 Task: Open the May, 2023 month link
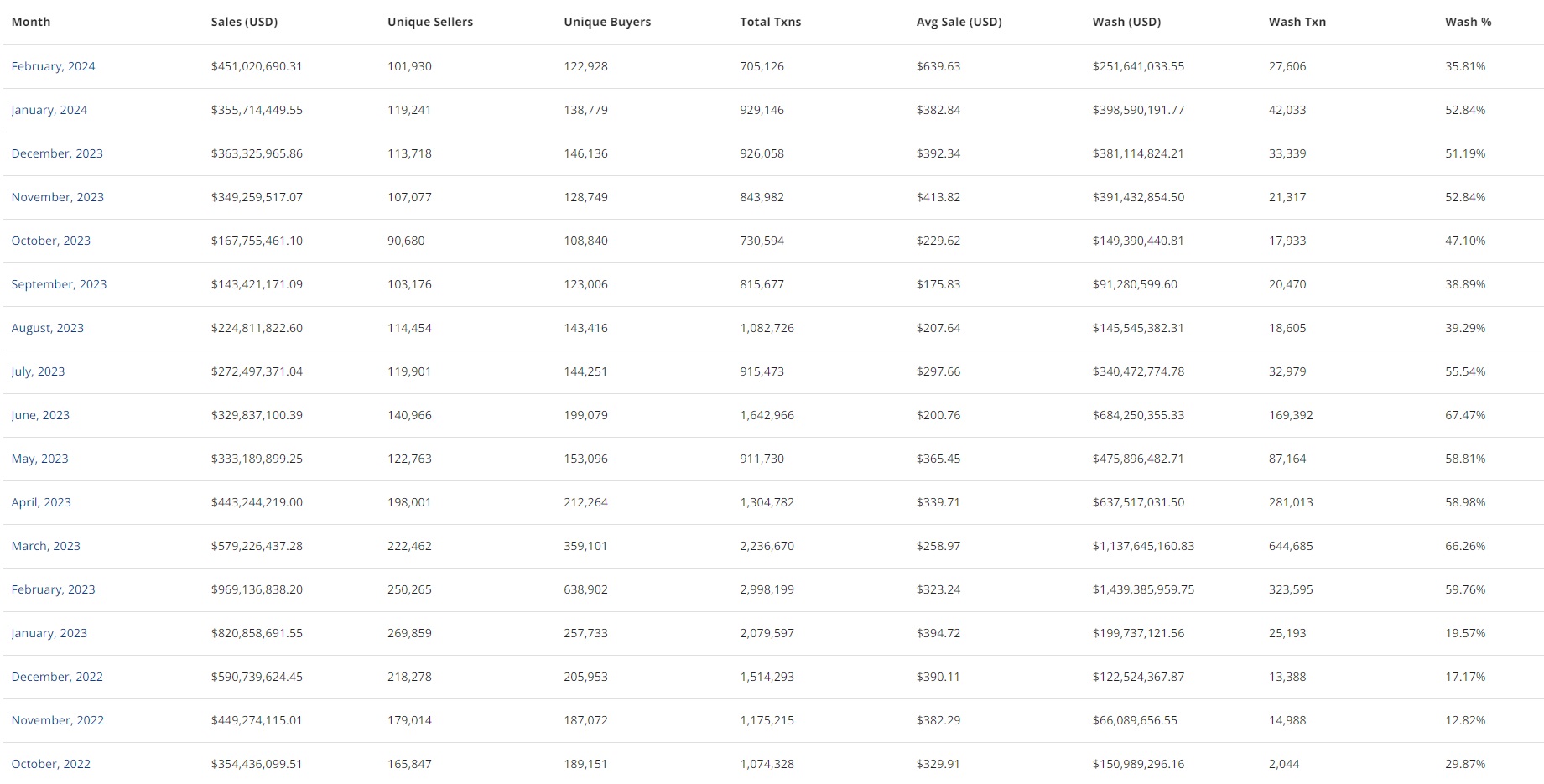pyautogui.click(x=39, y=459)
